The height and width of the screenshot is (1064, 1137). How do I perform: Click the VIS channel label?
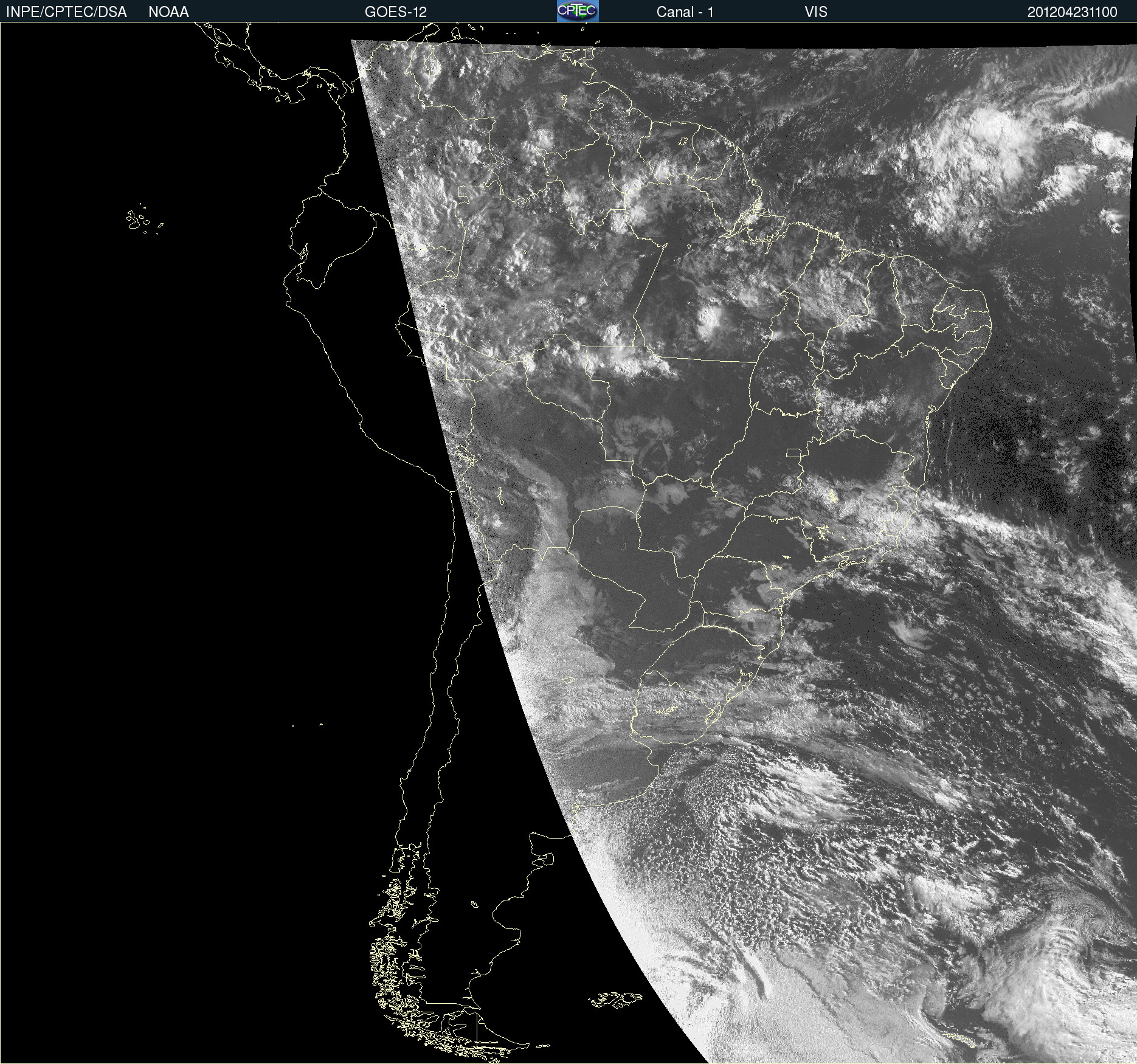click(815, 12)
